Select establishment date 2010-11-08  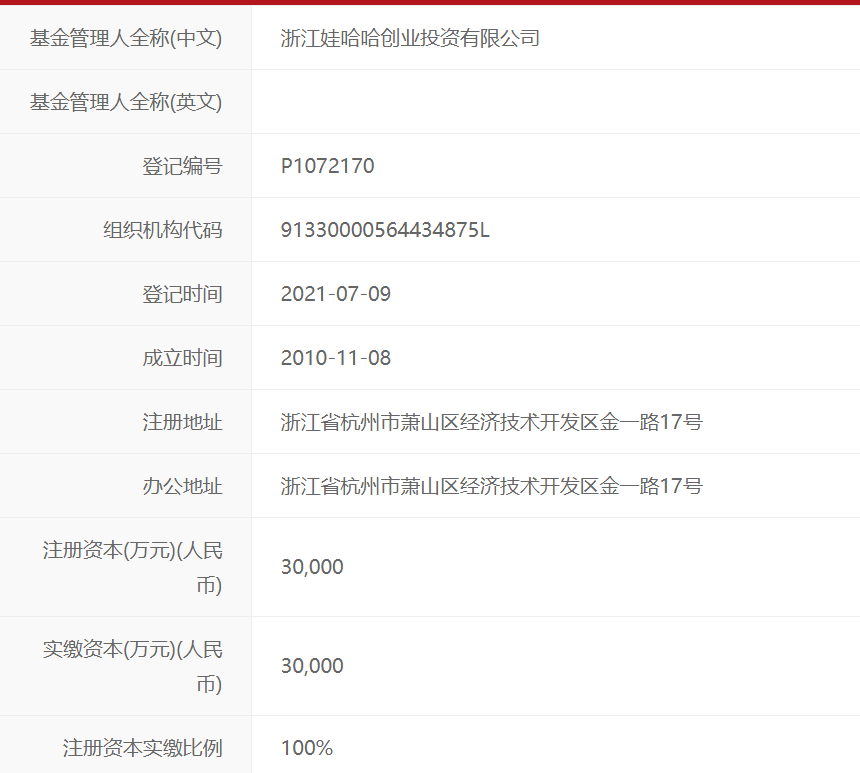click(x=336, y=358)
